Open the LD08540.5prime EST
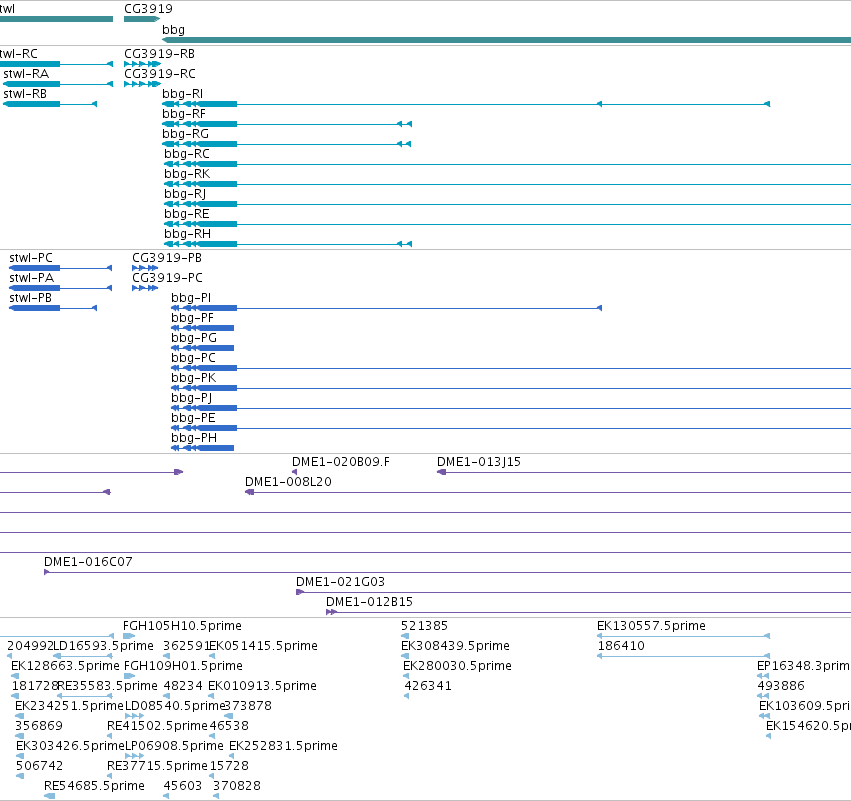The height and width of the screenshot is (801, 851). (135, 716)
